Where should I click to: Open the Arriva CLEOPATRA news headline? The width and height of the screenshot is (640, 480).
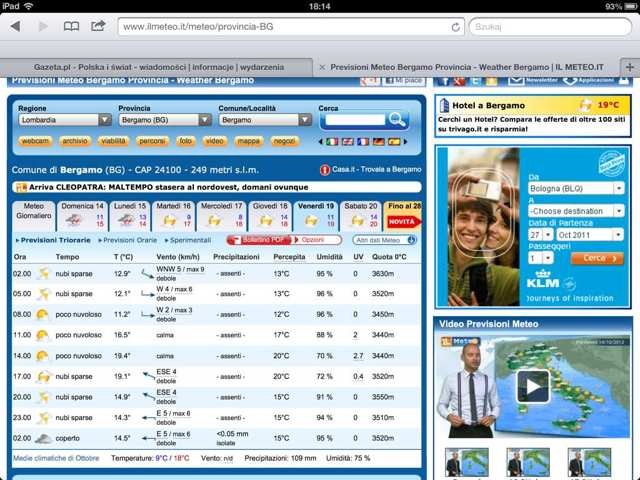point(169,187)
